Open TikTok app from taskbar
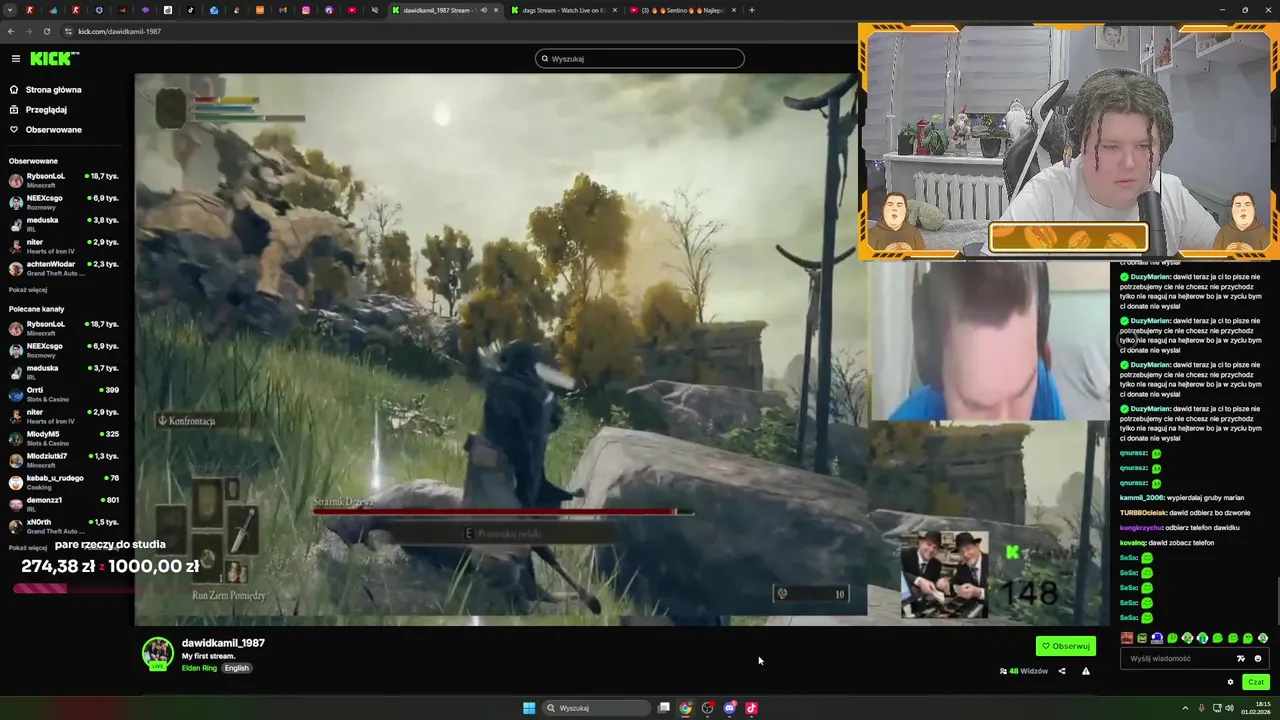1280x720 pixels. 751,708
